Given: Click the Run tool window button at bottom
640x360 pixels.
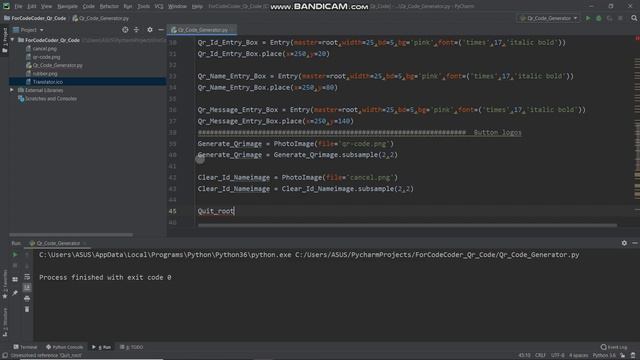Looking at the screenshot, I should click(x=101, y=347).
